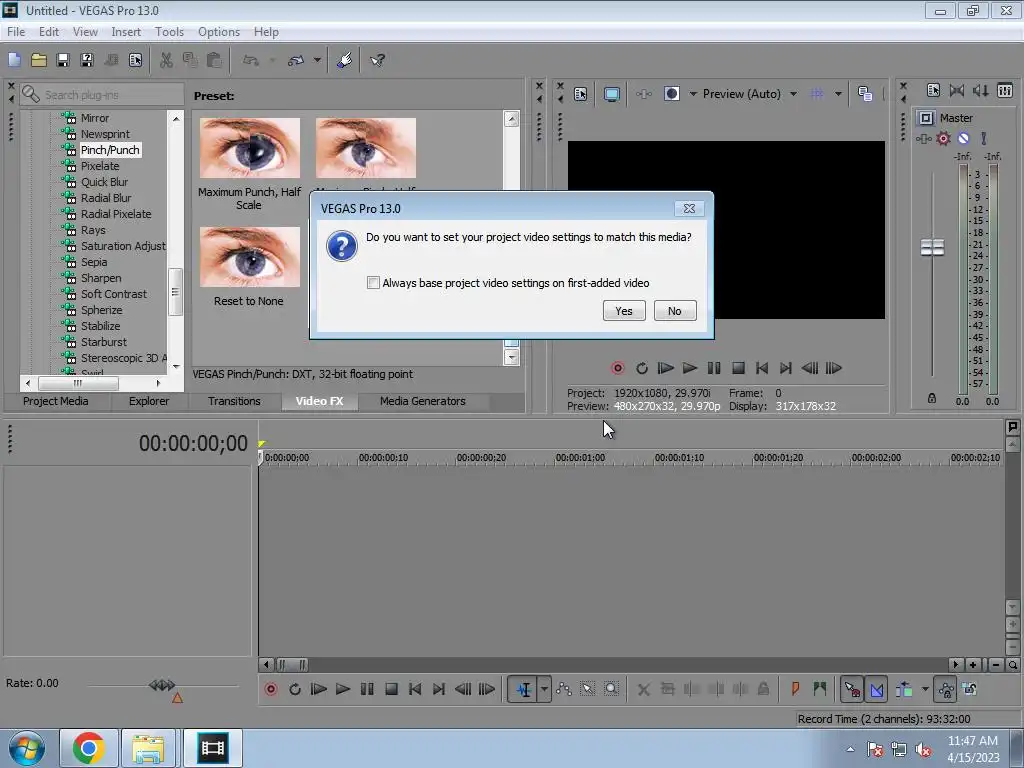Click the Interactive Tutorials toolbar icon
1024x768 pixels.
click(344, 60)
